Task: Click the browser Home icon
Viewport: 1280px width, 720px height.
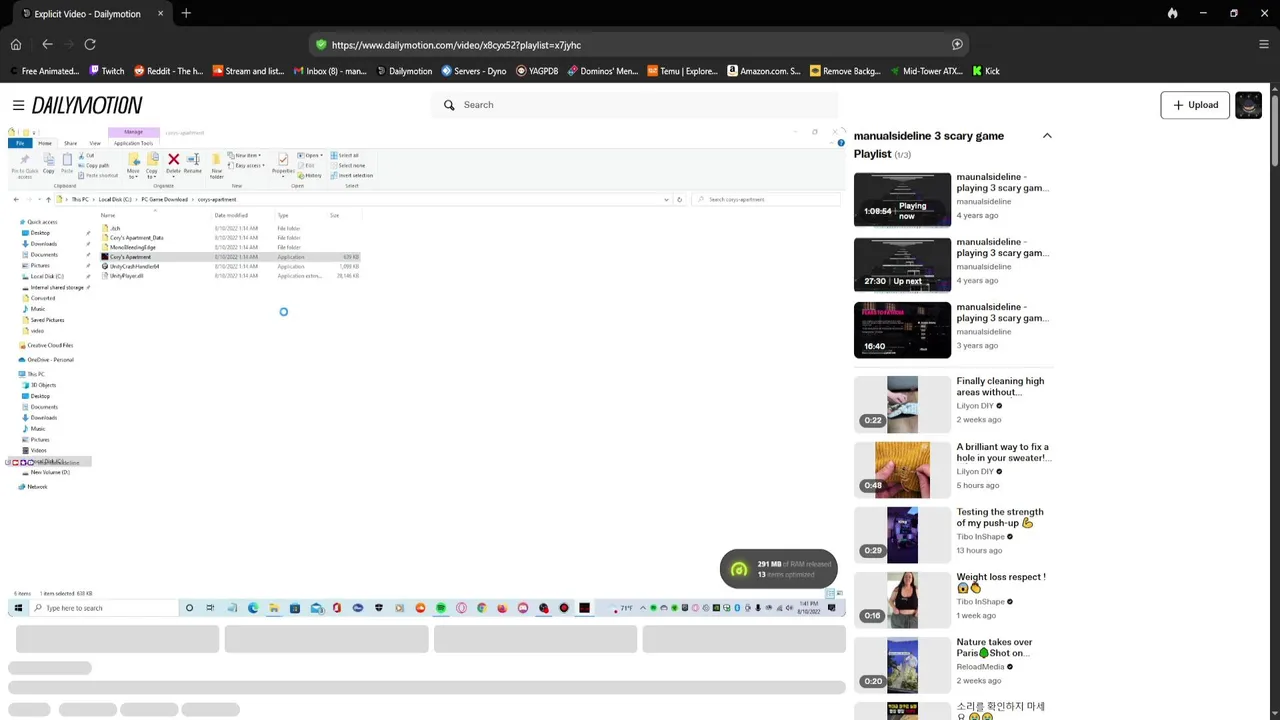Action: point(16,44)
